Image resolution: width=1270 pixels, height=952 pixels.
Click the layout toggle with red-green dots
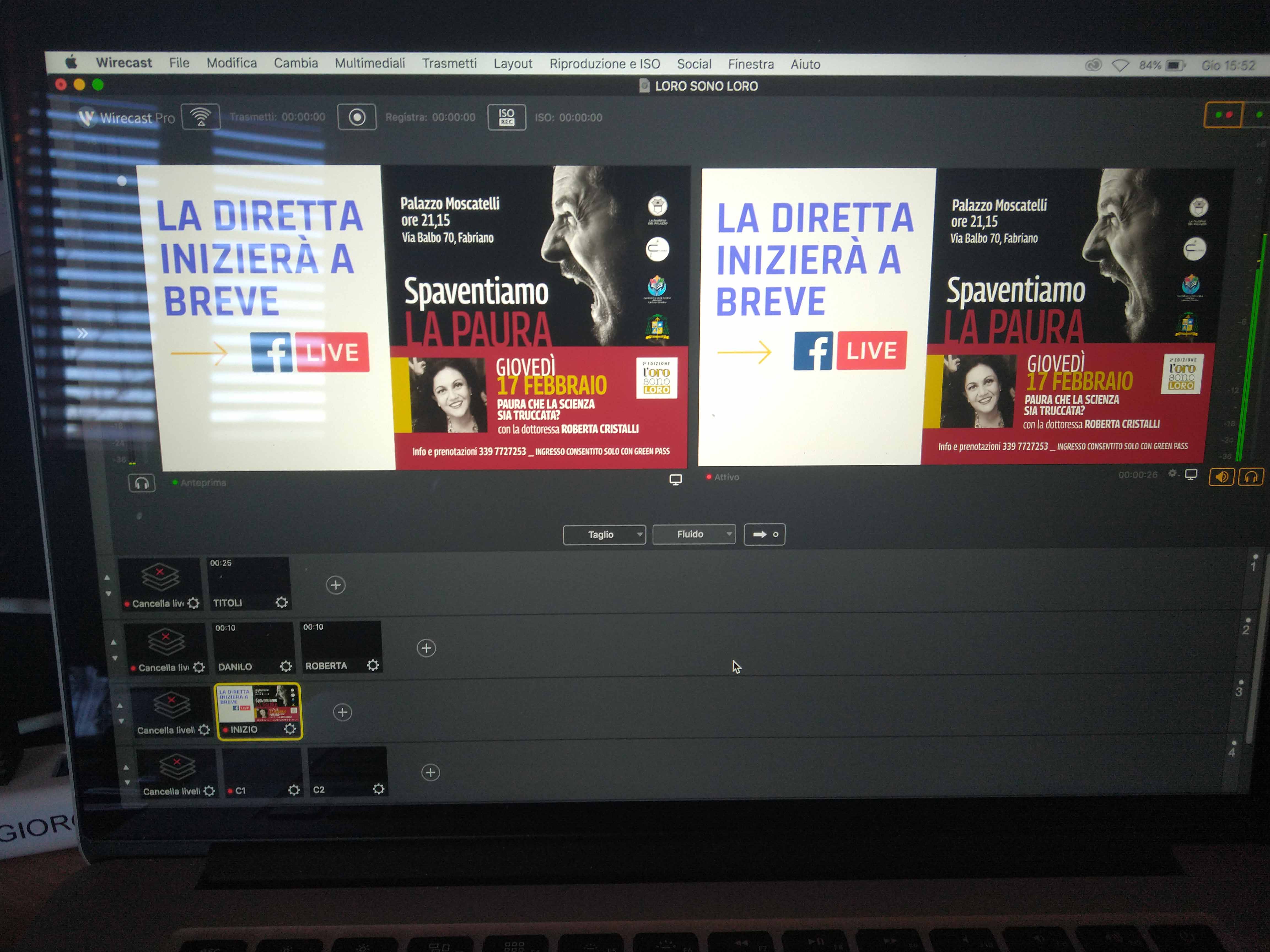point(1223,115)
